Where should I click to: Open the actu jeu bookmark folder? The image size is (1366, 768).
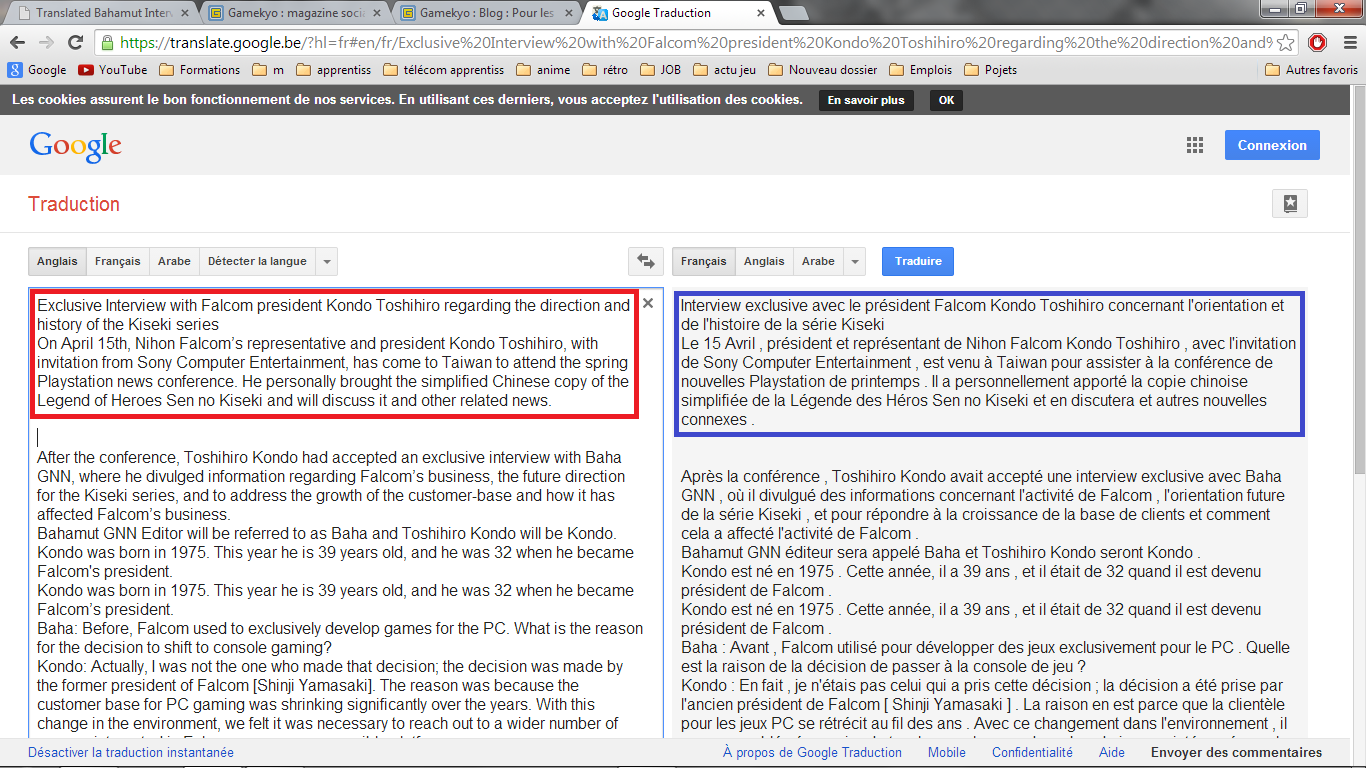[x=725, y=70]
